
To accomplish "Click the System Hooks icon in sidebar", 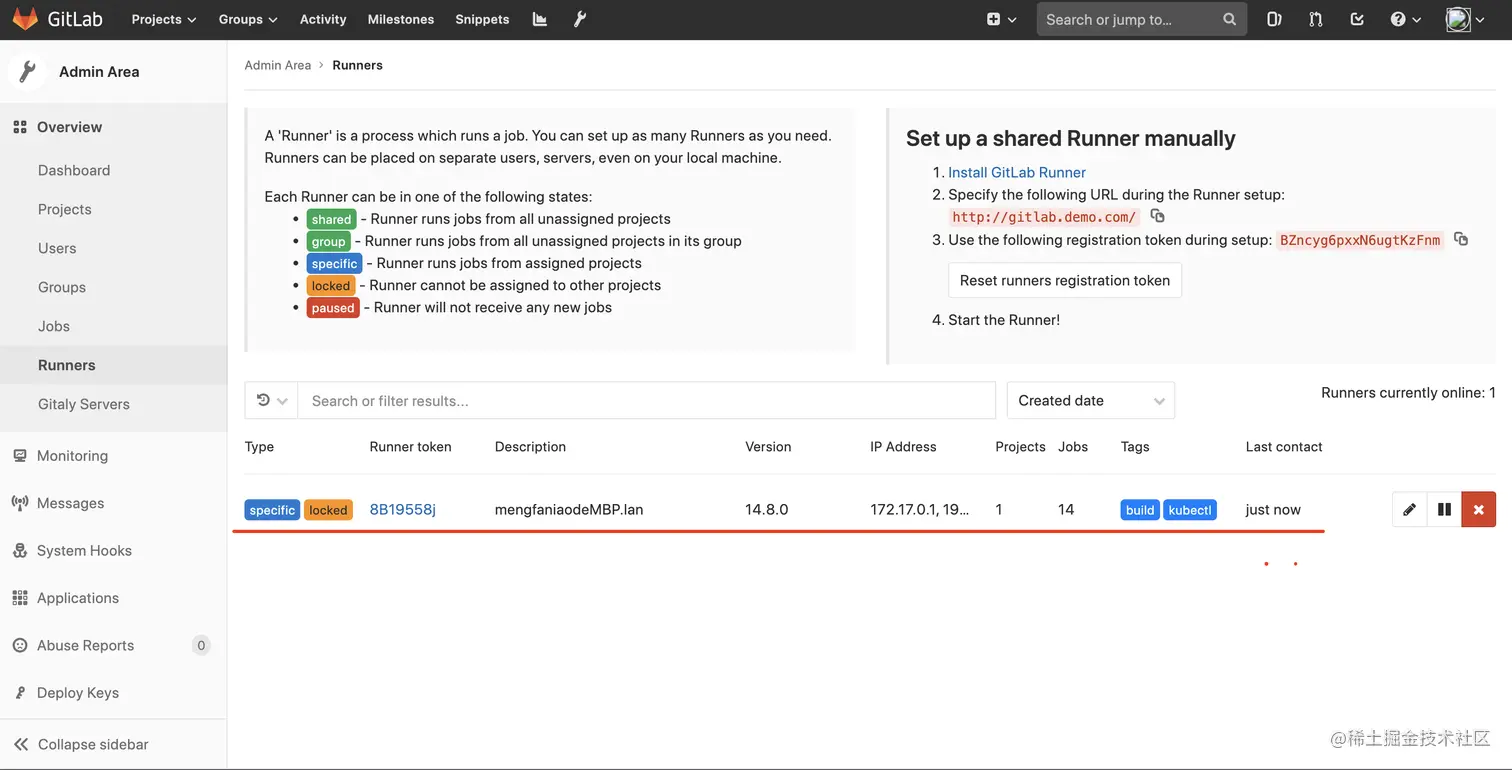I will coord(20,550).
